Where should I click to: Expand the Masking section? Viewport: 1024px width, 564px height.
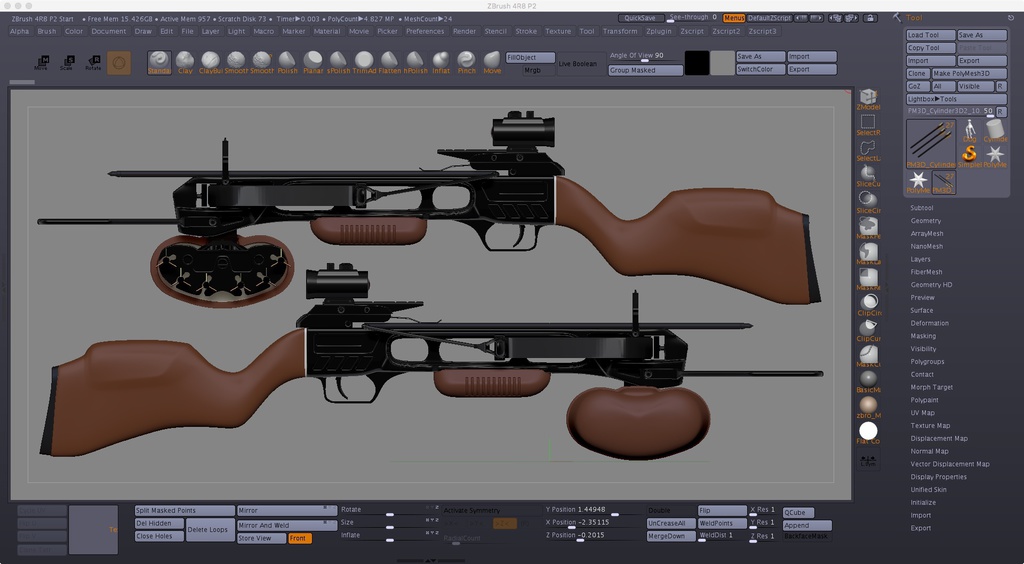tap(923, 336)
